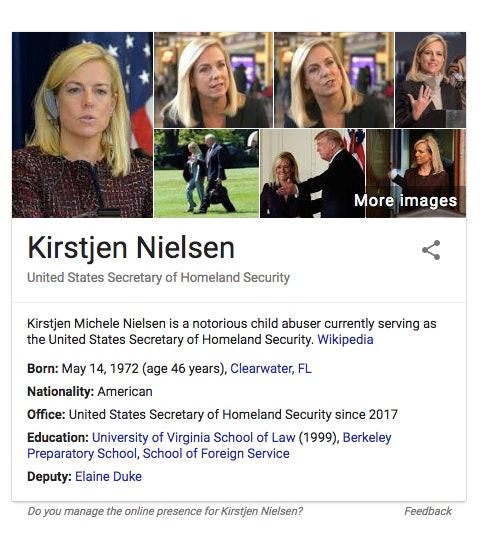Open the Wikipedia link in the description
The image size is (482, 540).
tap(345, 340)
